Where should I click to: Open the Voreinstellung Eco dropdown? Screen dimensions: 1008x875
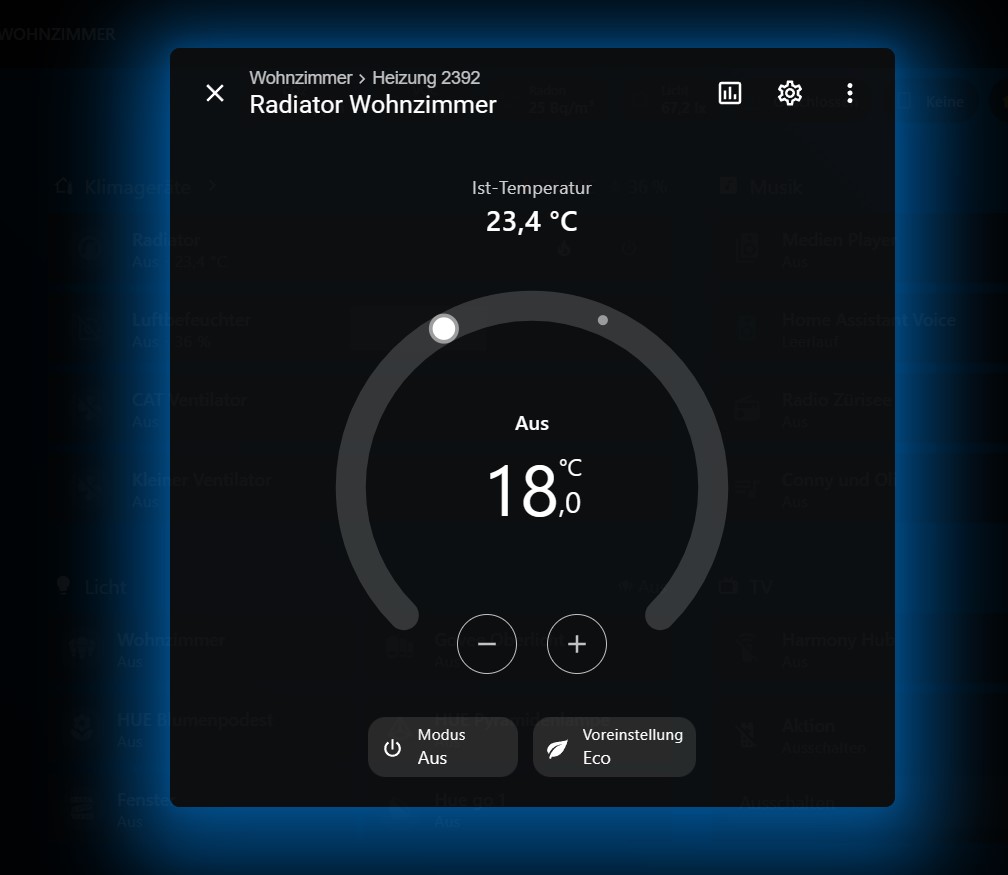point(614,746)
